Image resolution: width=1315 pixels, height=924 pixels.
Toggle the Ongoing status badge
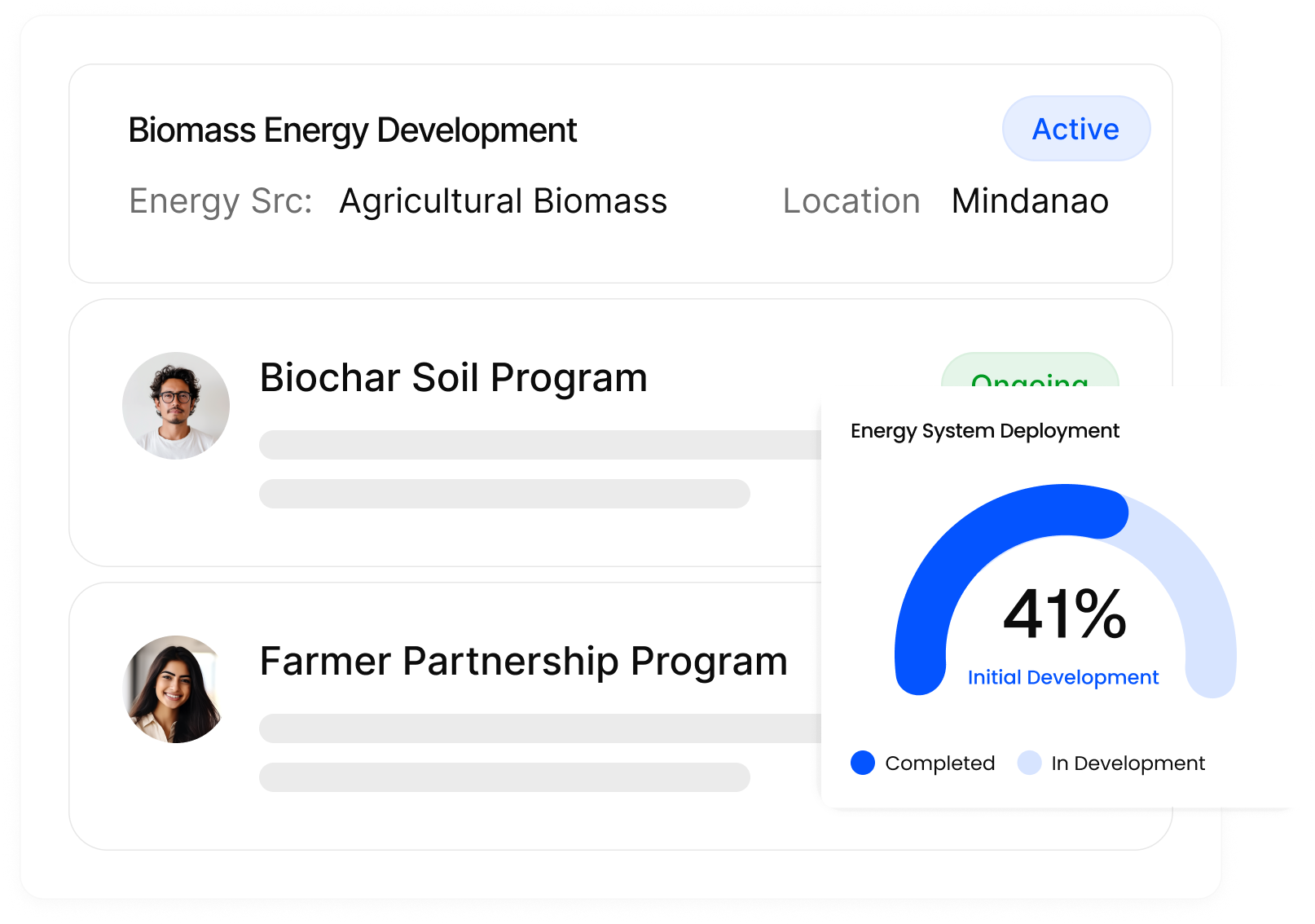point(1029,380)
